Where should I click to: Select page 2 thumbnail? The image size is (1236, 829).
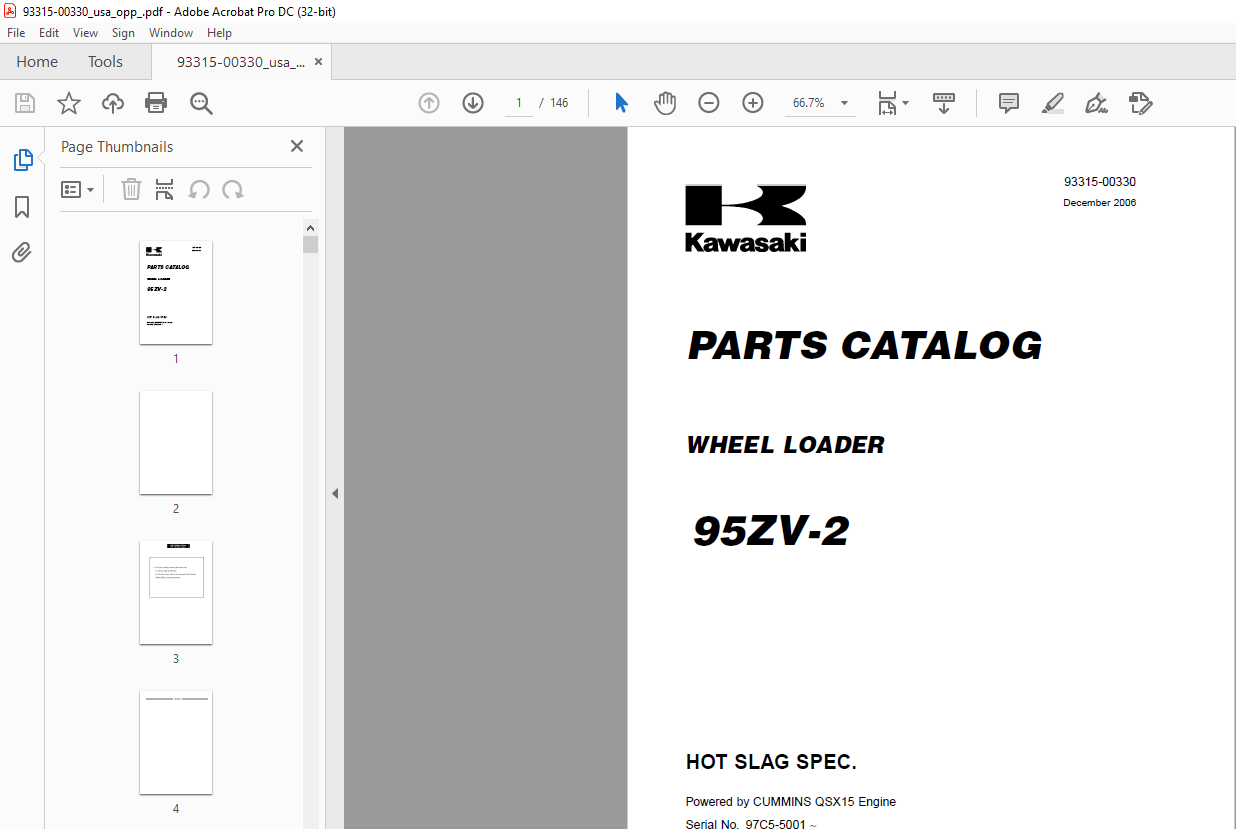tap(176, 443)
